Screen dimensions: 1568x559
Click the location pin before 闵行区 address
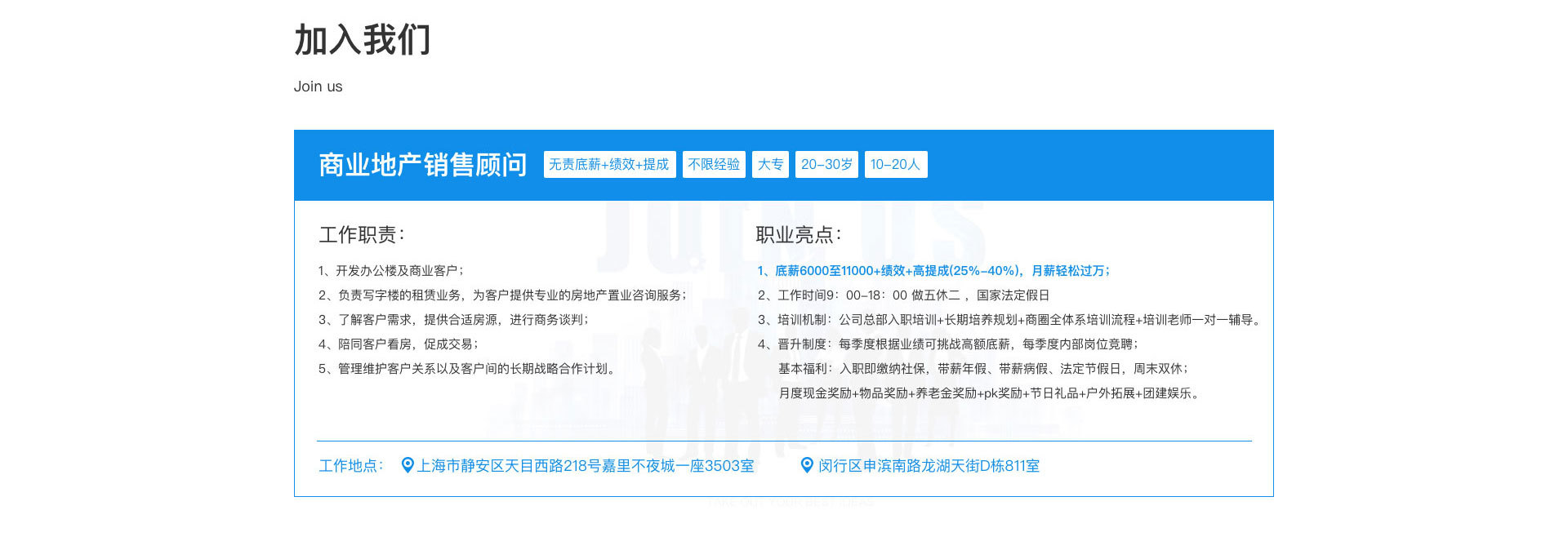(807, 465)
